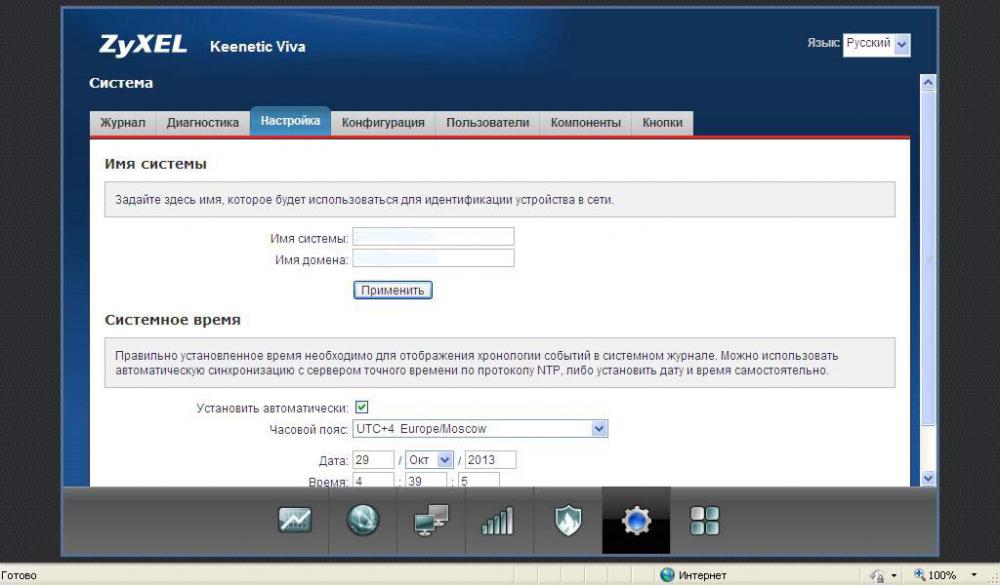The width and height of the screenshot is (1000, 585).
Task: Click the hour field showing 4
Action: coord(373,480)
